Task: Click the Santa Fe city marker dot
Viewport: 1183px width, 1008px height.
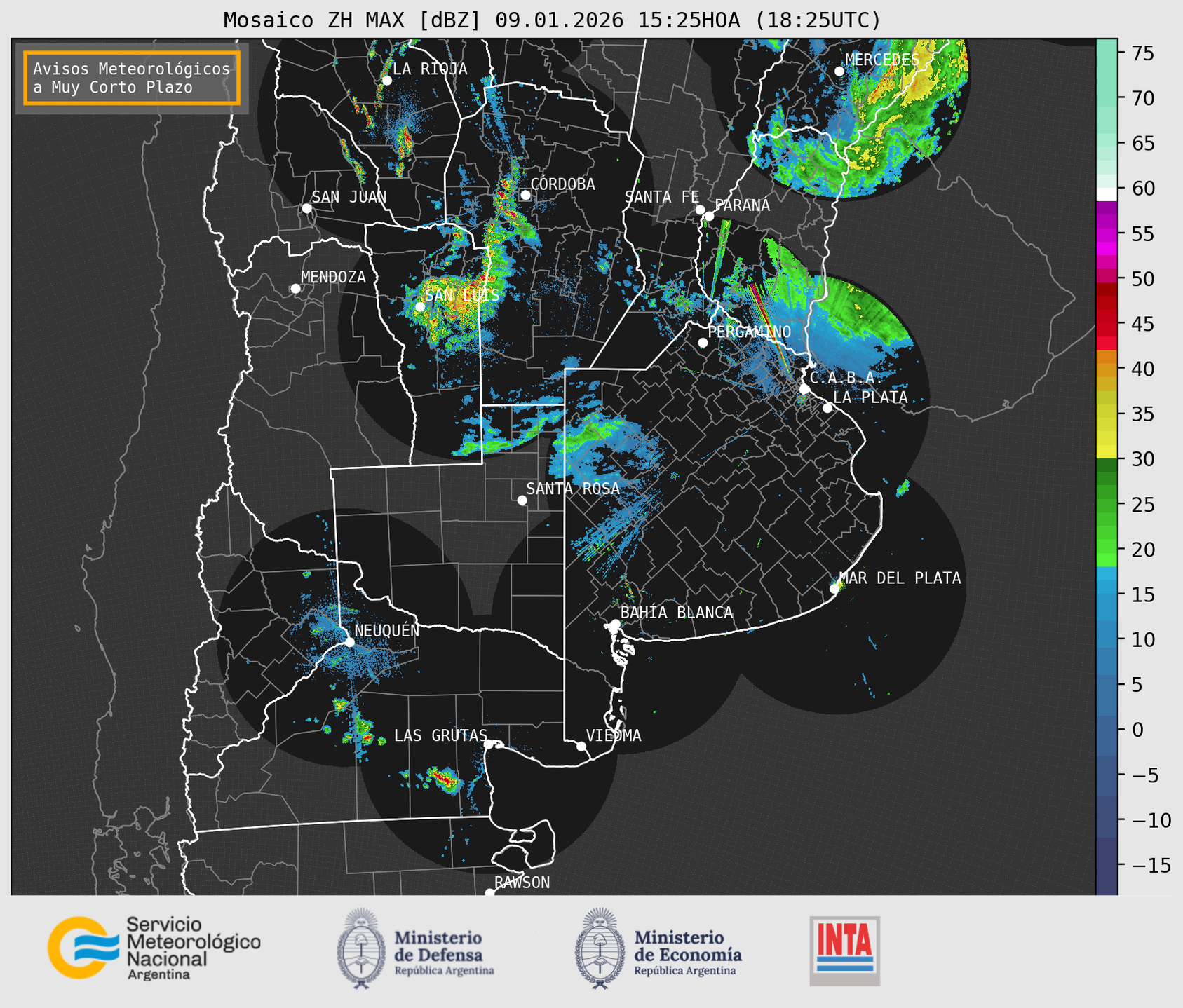Action: point(700,210)
